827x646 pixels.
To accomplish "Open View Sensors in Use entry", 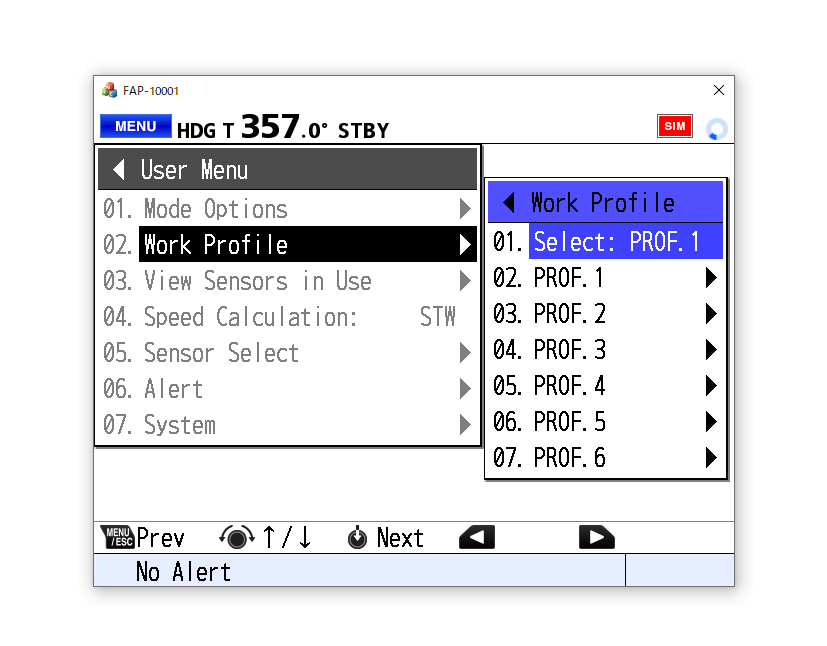I will pos(287,281).
